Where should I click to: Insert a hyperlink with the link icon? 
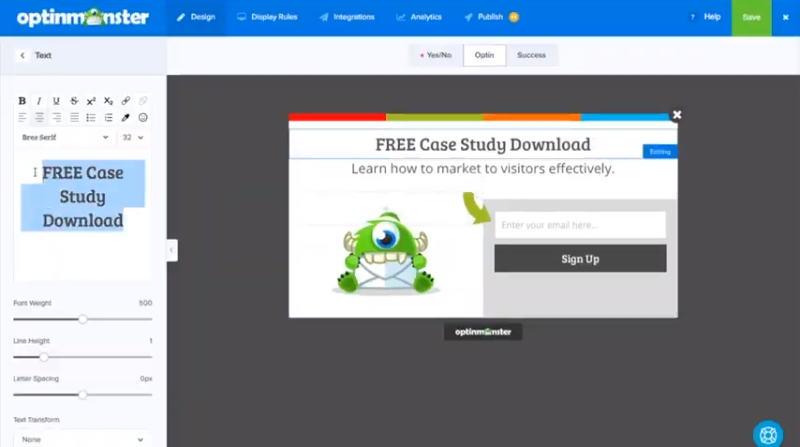[125, 101]
